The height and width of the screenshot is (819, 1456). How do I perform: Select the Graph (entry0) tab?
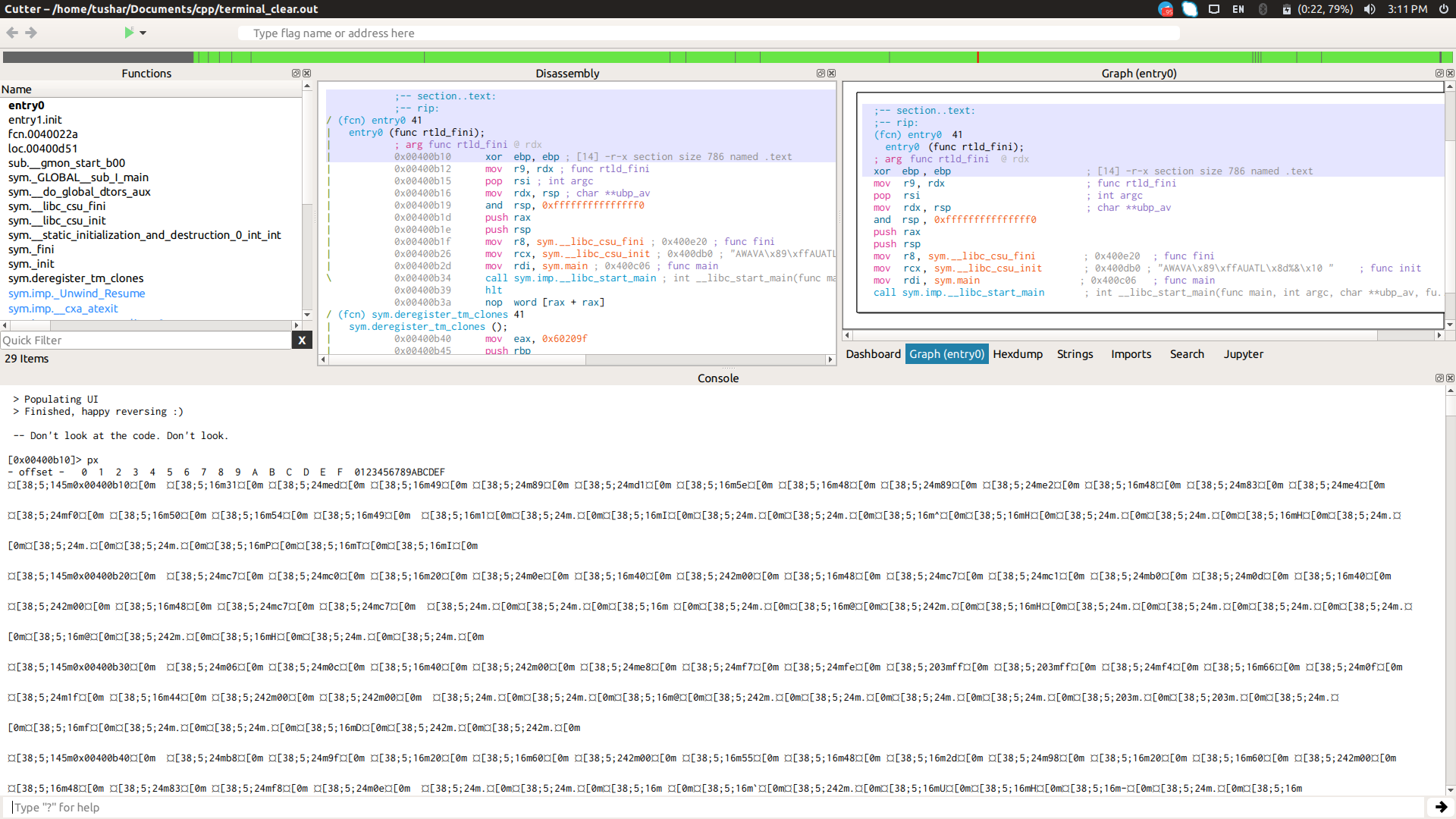(x=946, y=354)
